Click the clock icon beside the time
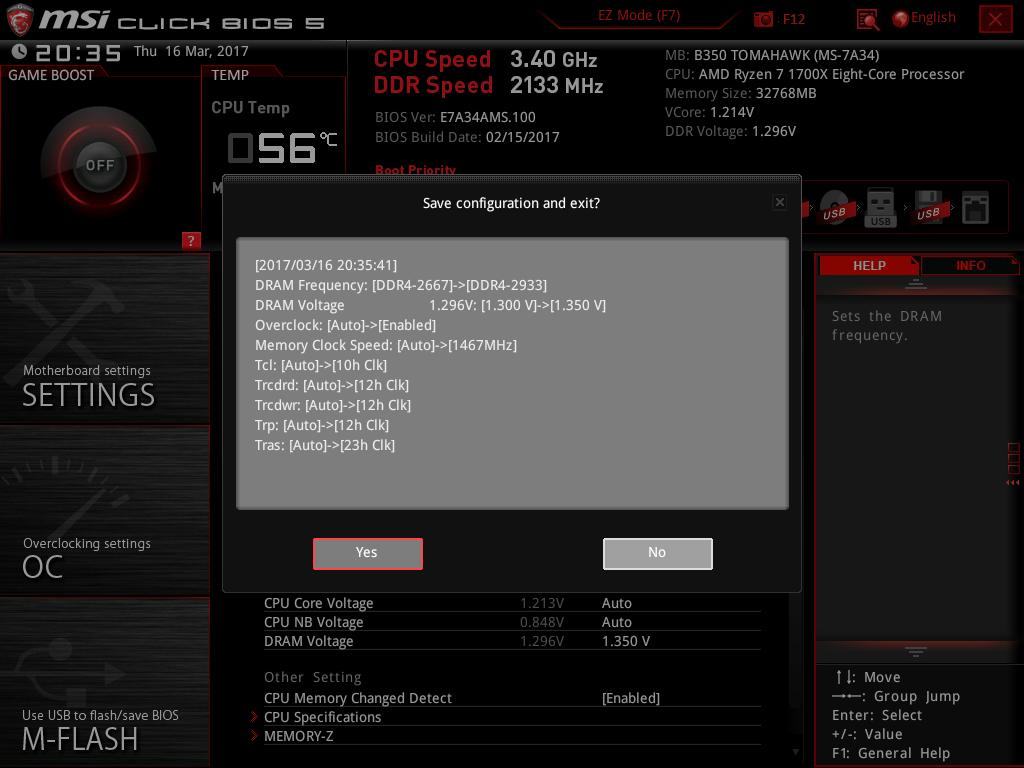The height and width of the screenshot is (768, 1024). pos(20,51)
